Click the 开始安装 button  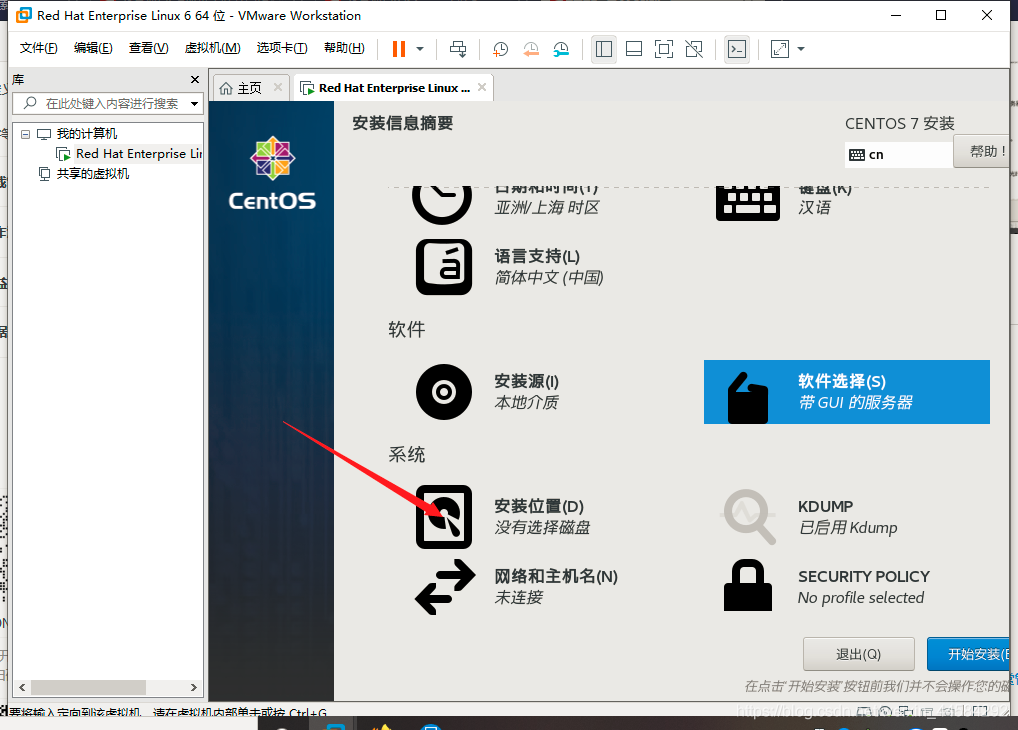point(968,654)
